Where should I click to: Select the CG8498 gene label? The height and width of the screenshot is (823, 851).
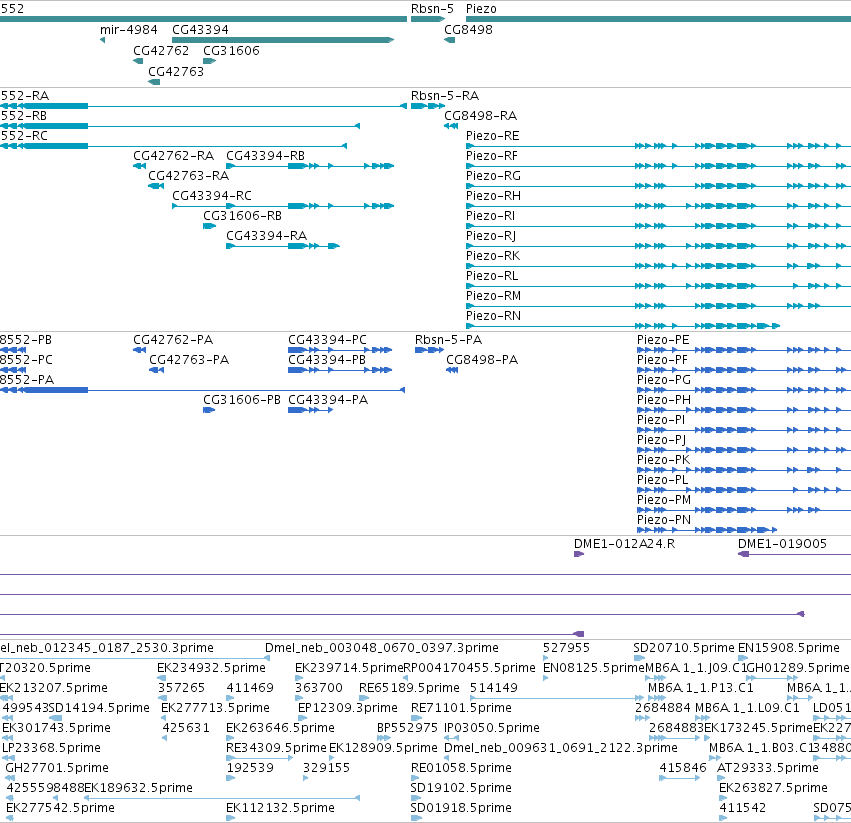[x=468, y=30]
